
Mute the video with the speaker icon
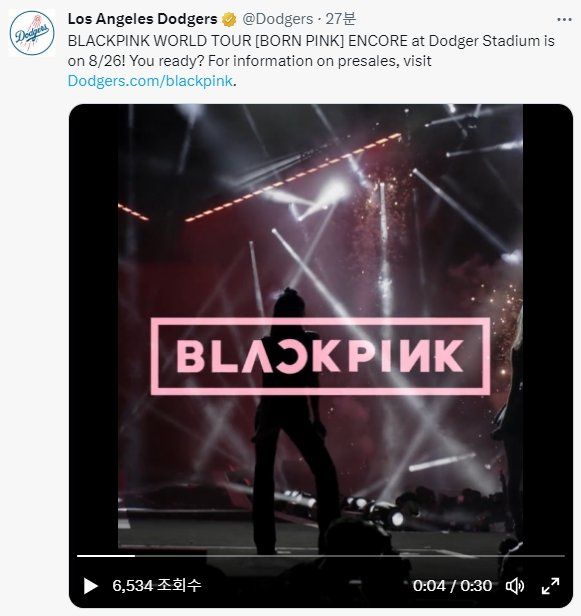point(515,586)
